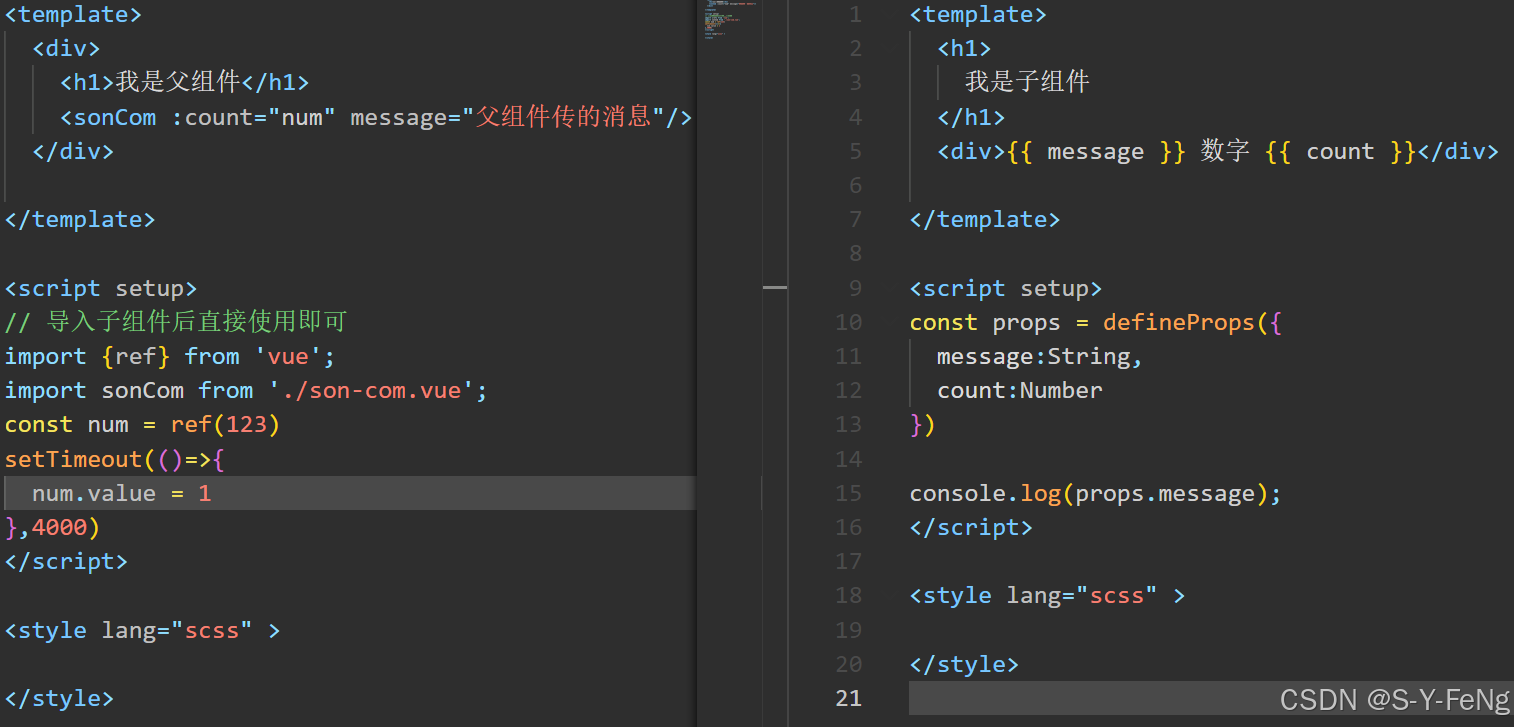Viewport: 1514px width, 727px height.
Task: Click the closing </script> tag on line 16
Action: pyautogui.click(x=971, y=528)
